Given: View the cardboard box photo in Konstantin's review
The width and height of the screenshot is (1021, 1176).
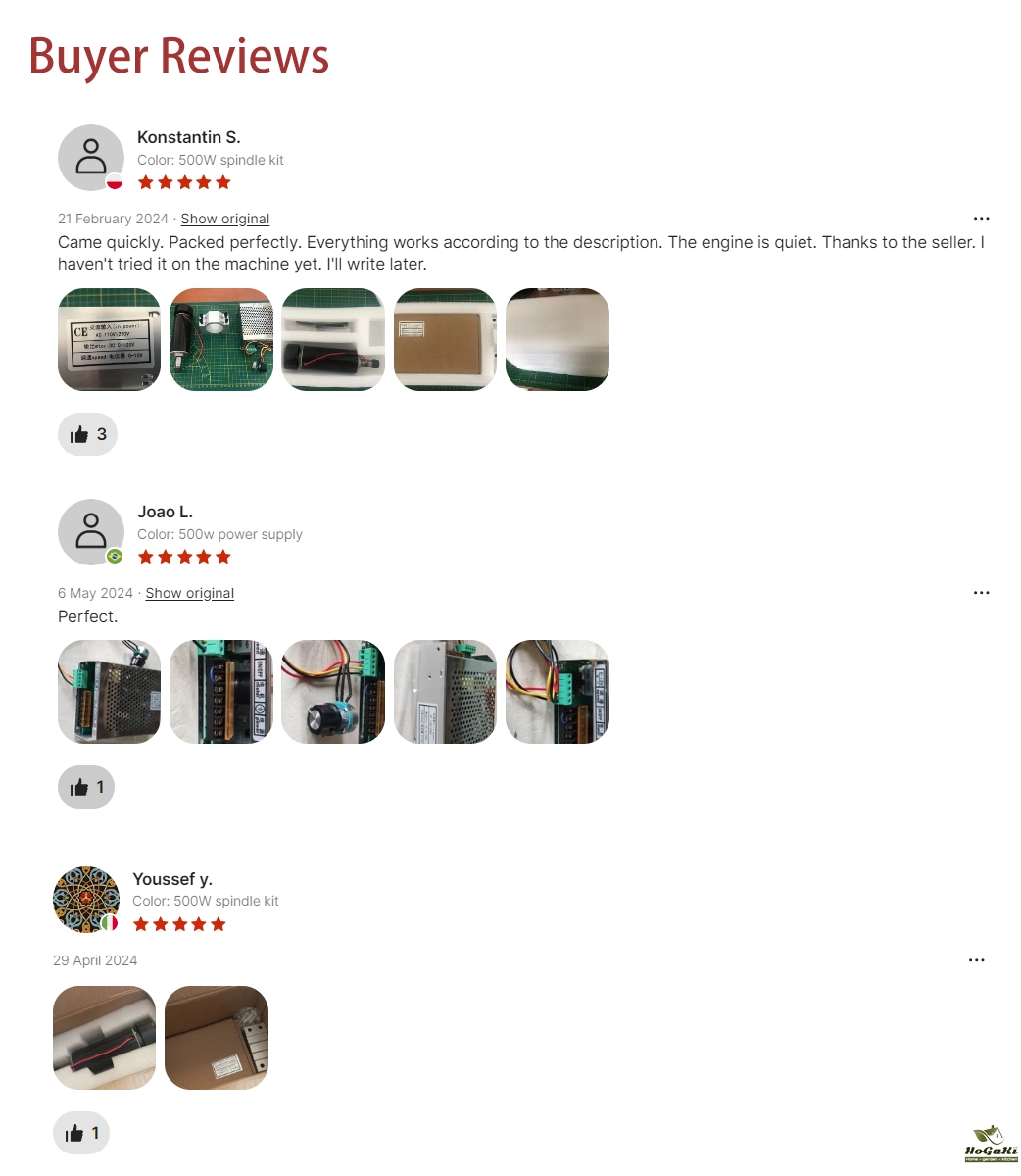Looking at the screenshot, I should pyautogui.click(x=445, y=339).
